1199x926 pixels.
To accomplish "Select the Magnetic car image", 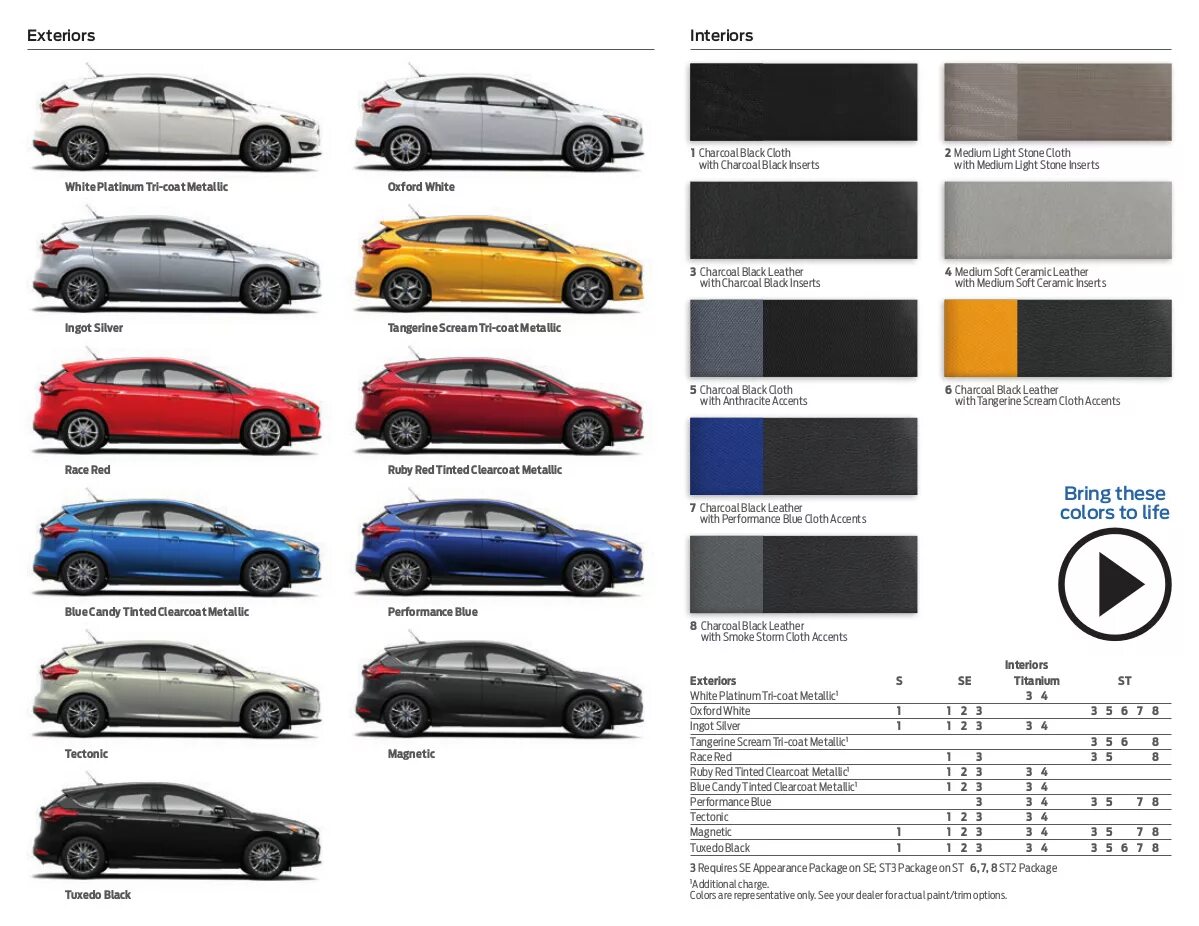I will 499,686.
